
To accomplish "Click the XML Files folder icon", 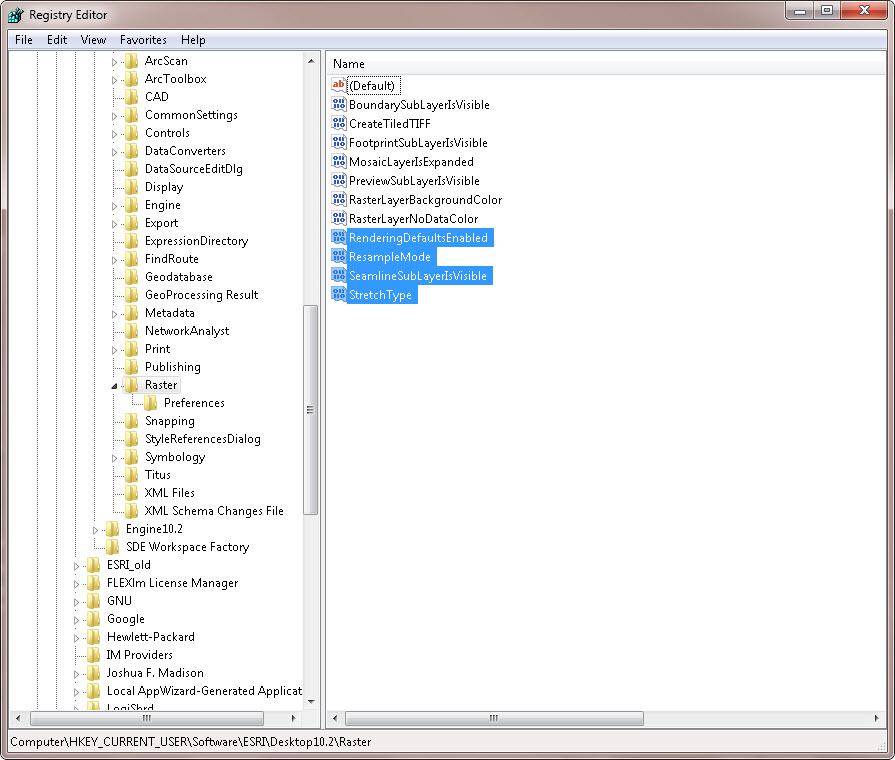I will tap(131, 493).
